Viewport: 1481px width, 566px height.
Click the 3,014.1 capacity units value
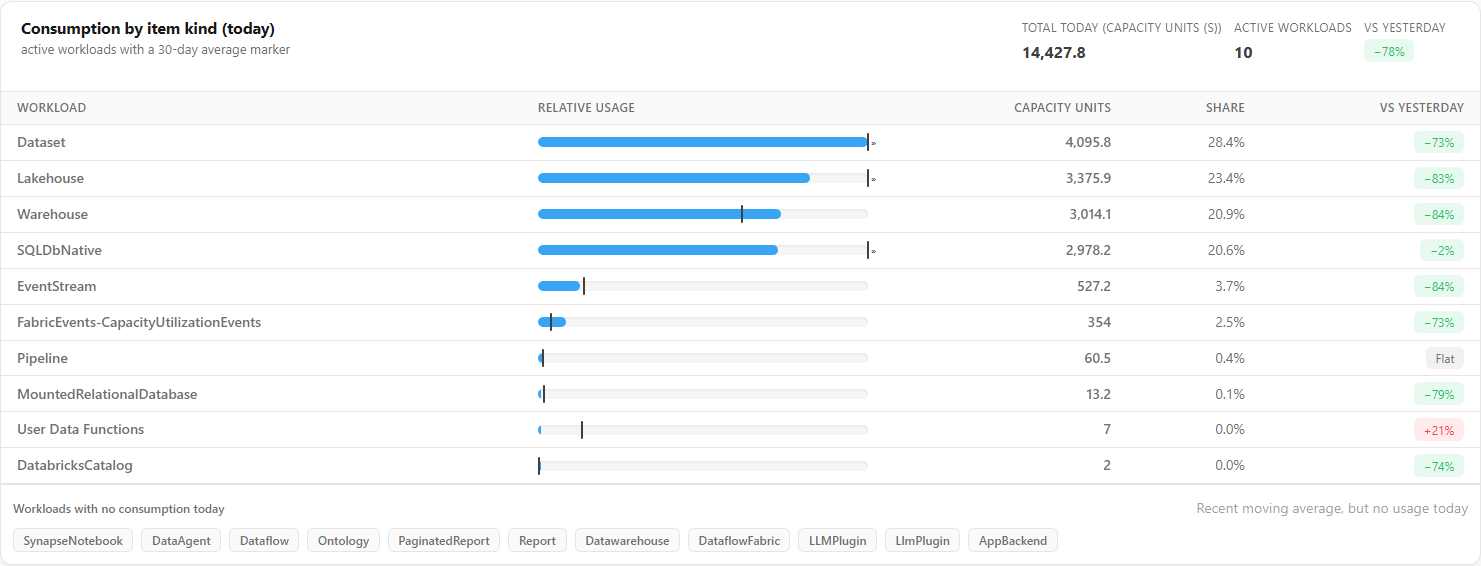(x=1089, y=215)
